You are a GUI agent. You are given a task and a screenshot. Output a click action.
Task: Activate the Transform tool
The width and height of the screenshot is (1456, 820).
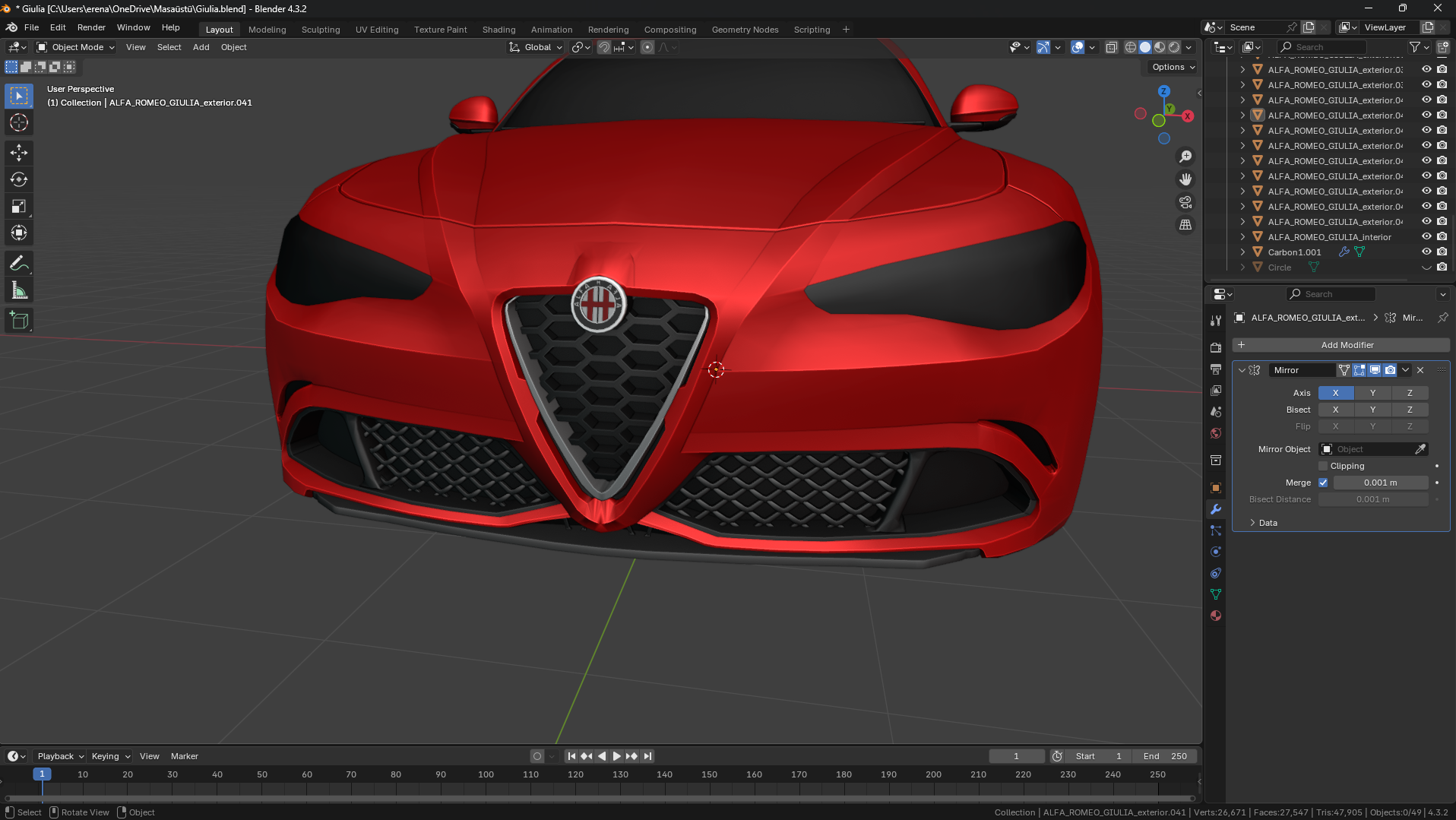click(x=19, y=233)
